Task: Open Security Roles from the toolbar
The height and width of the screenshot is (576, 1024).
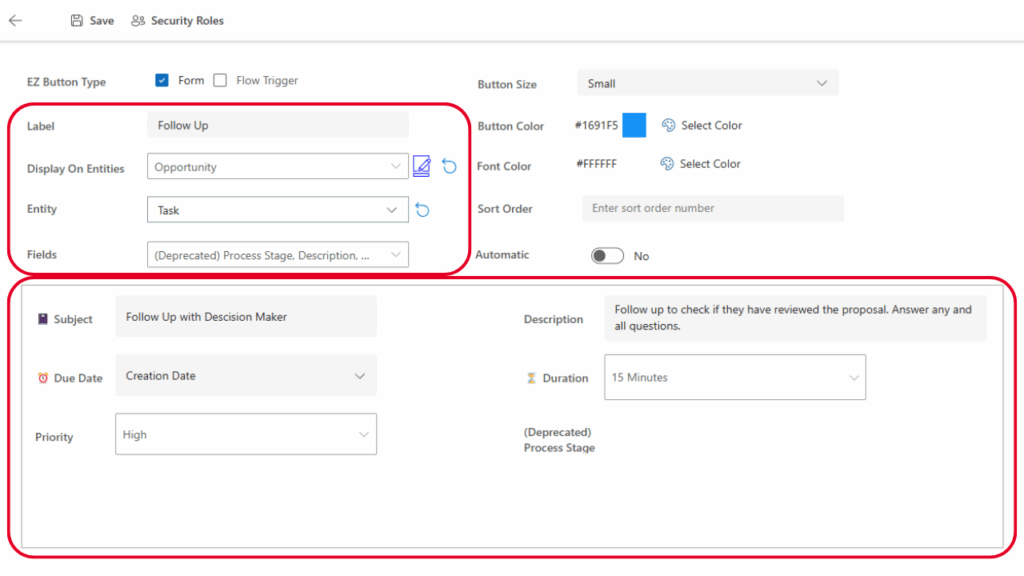Action: pos(177,21)
